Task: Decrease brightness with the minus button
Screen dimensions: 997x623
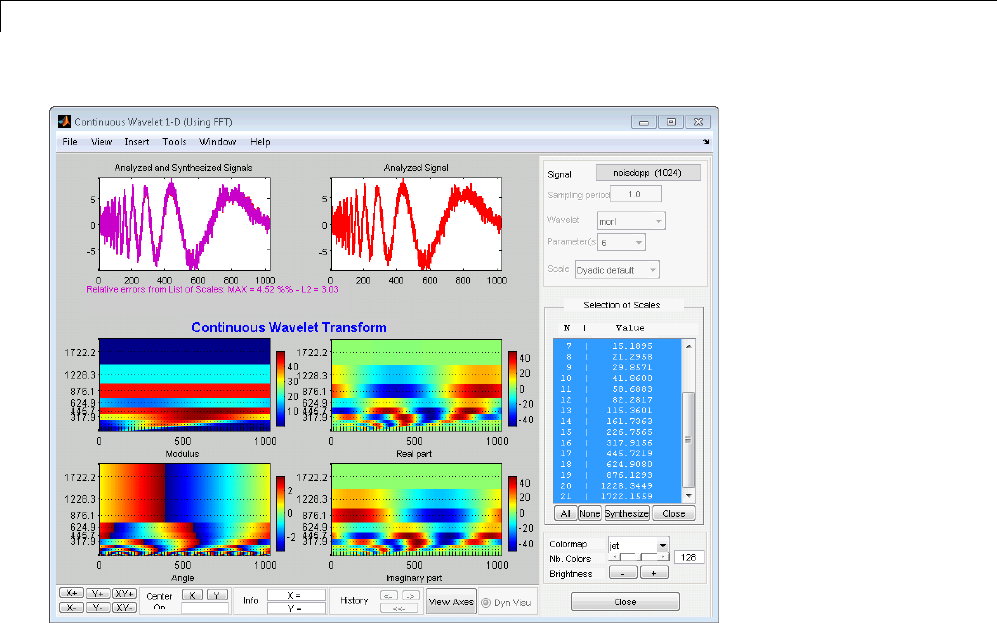Action: point(622,574)
